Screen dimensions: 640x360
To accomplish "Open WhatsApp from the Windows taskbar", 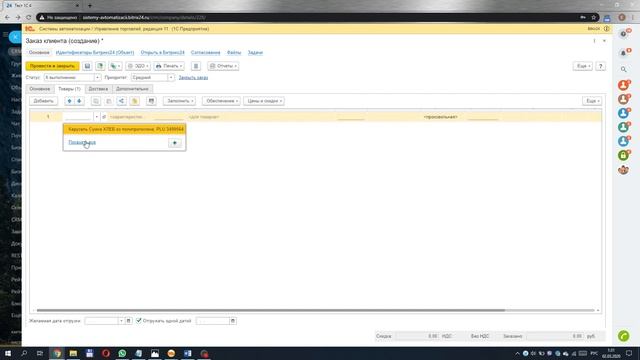I will click(122, 353).
